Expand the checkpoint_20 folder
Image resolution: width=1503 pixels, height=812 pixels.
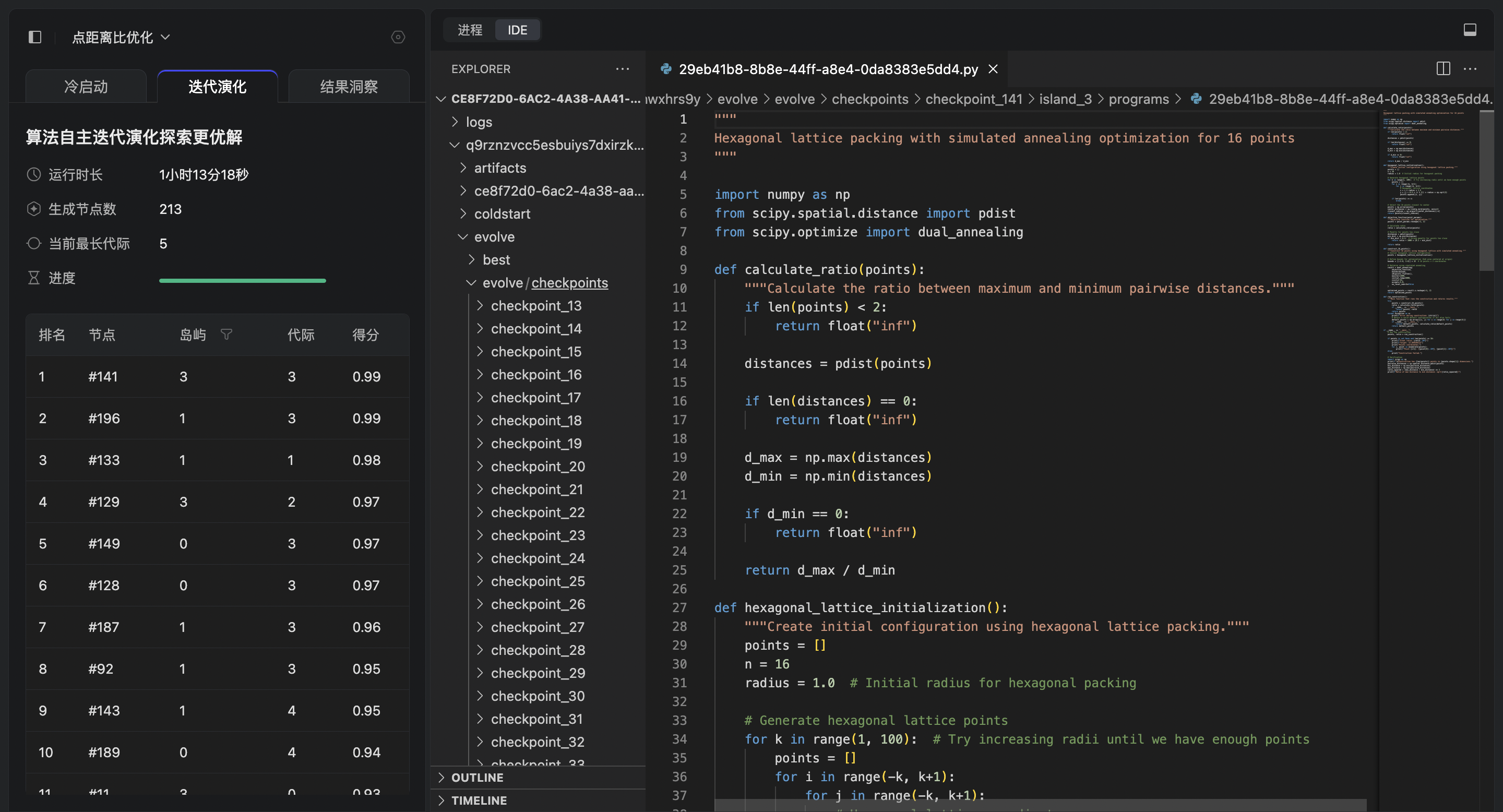(x=538, y=466)
